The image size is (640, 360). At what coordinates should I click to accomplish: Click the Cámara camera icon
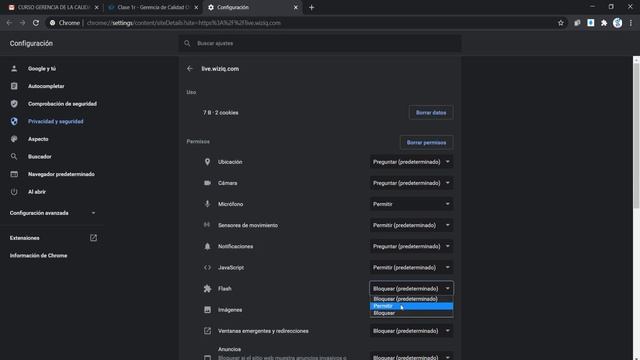(207, 183)
